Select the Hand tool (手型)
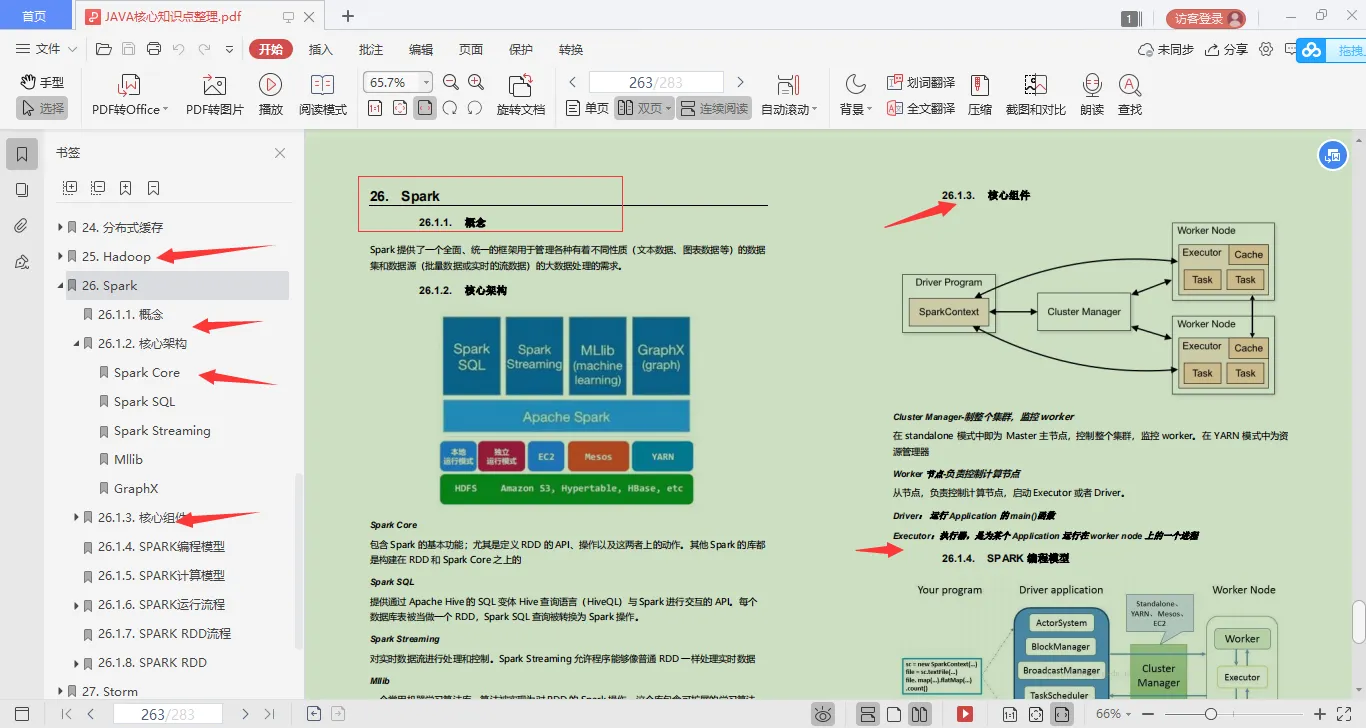Viewport: 1366px width, 728px height. point(42,82)
